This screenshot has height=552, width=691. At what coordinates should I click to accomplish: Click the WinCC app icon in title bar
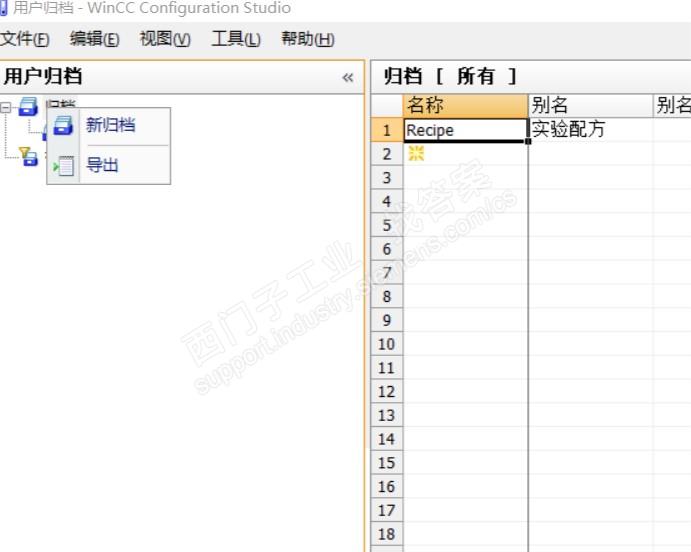click(4, 7)
